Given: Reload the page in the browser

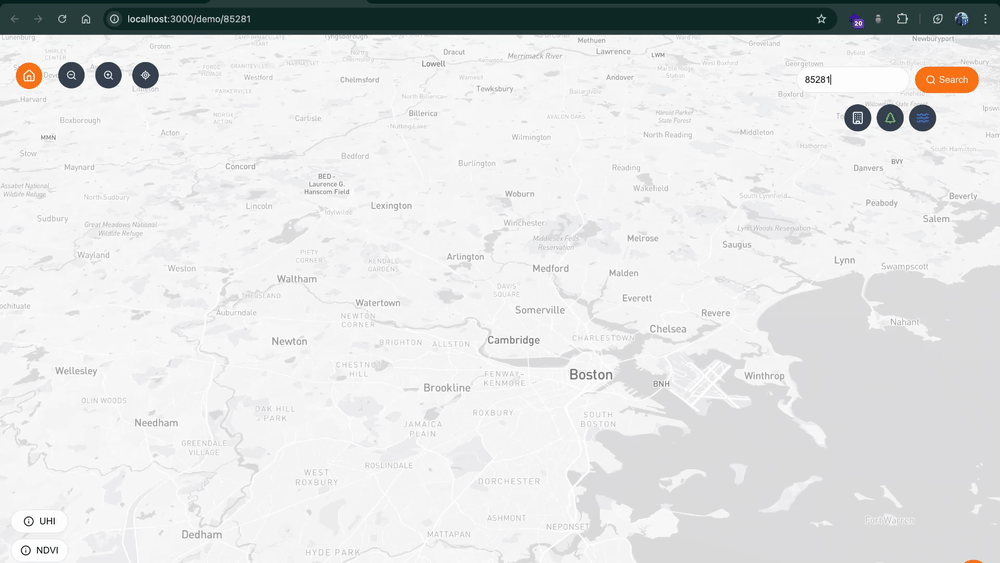Looking at the screenshot, I should (x=62, y=19).
